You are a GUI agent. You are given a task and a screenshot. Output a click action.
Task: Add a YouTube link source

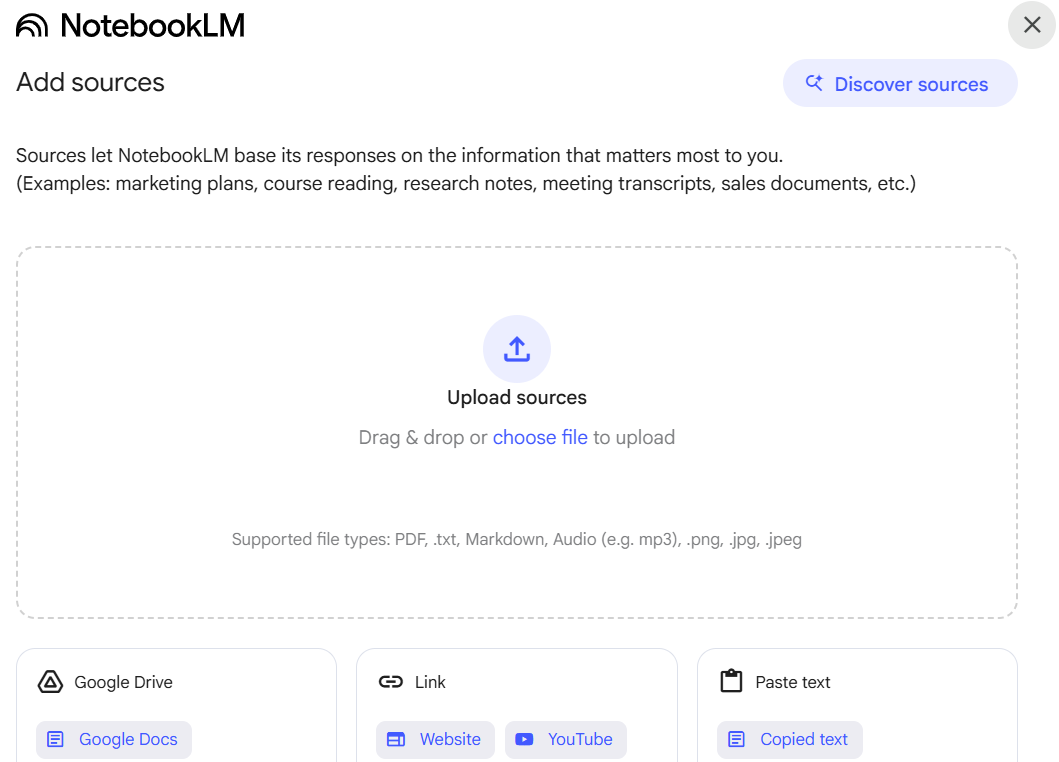pos(566,739)
